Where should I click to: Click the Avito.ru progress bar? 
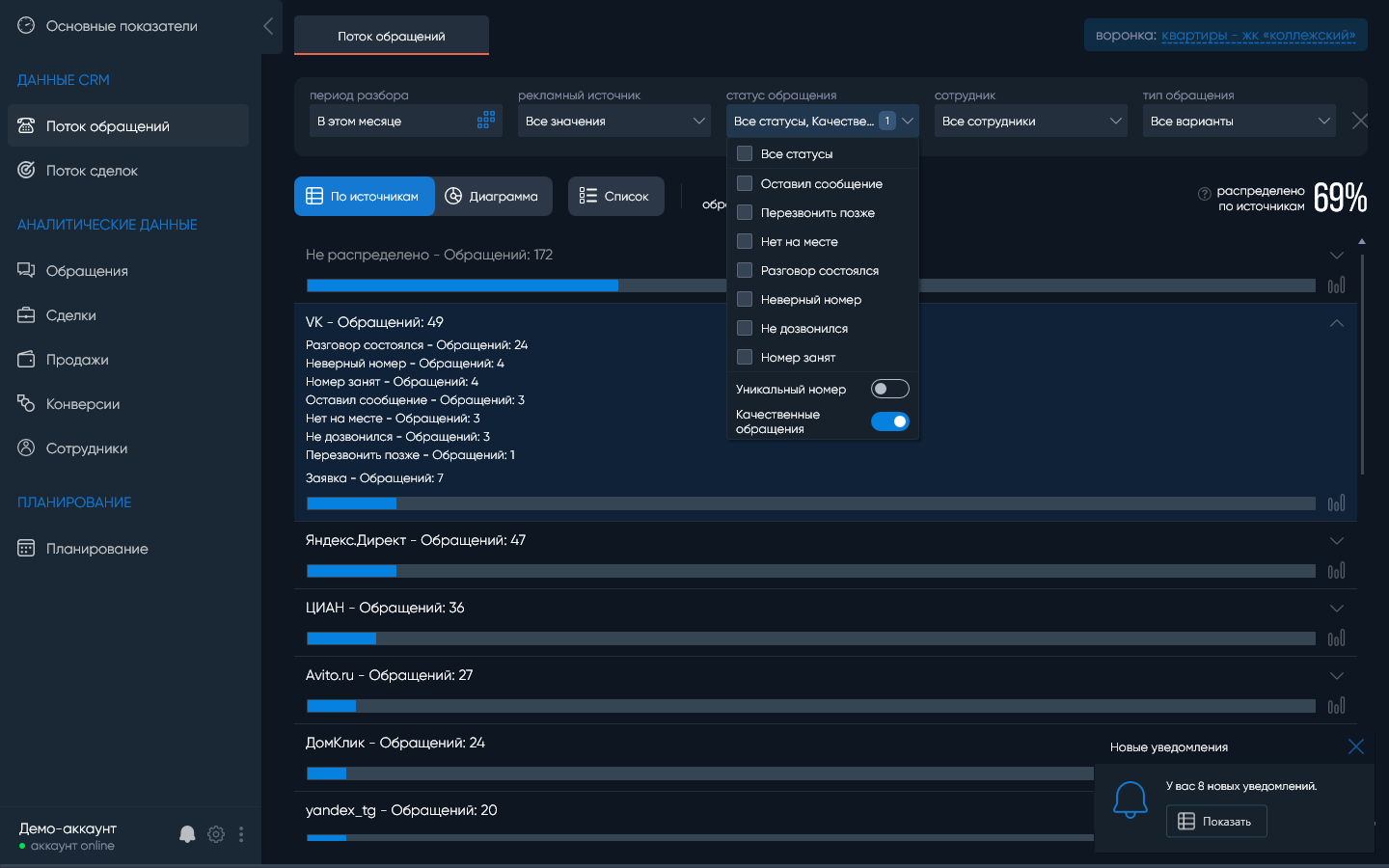[810, 706]
